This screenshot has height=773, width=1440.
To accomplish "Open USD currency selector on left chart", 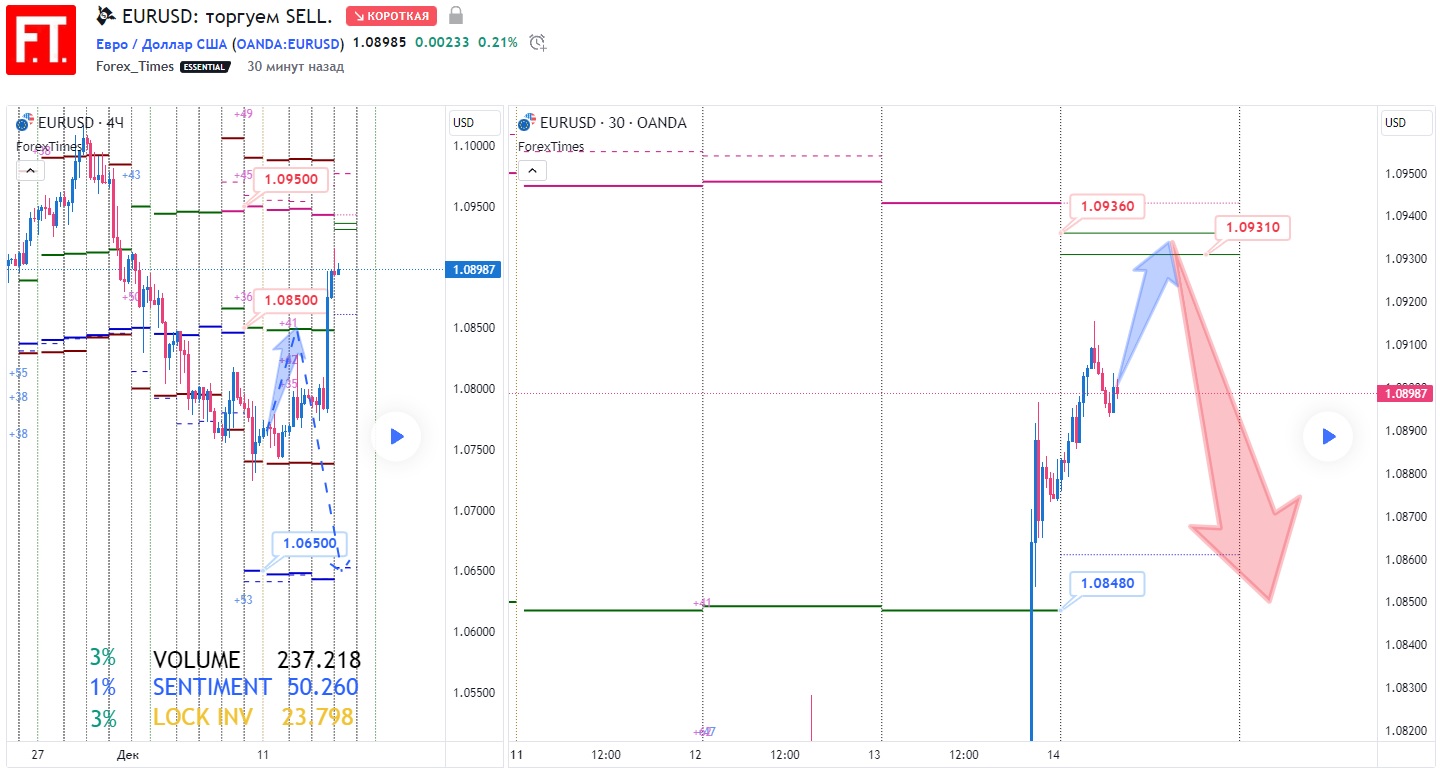I will click(x=475, y=123).
